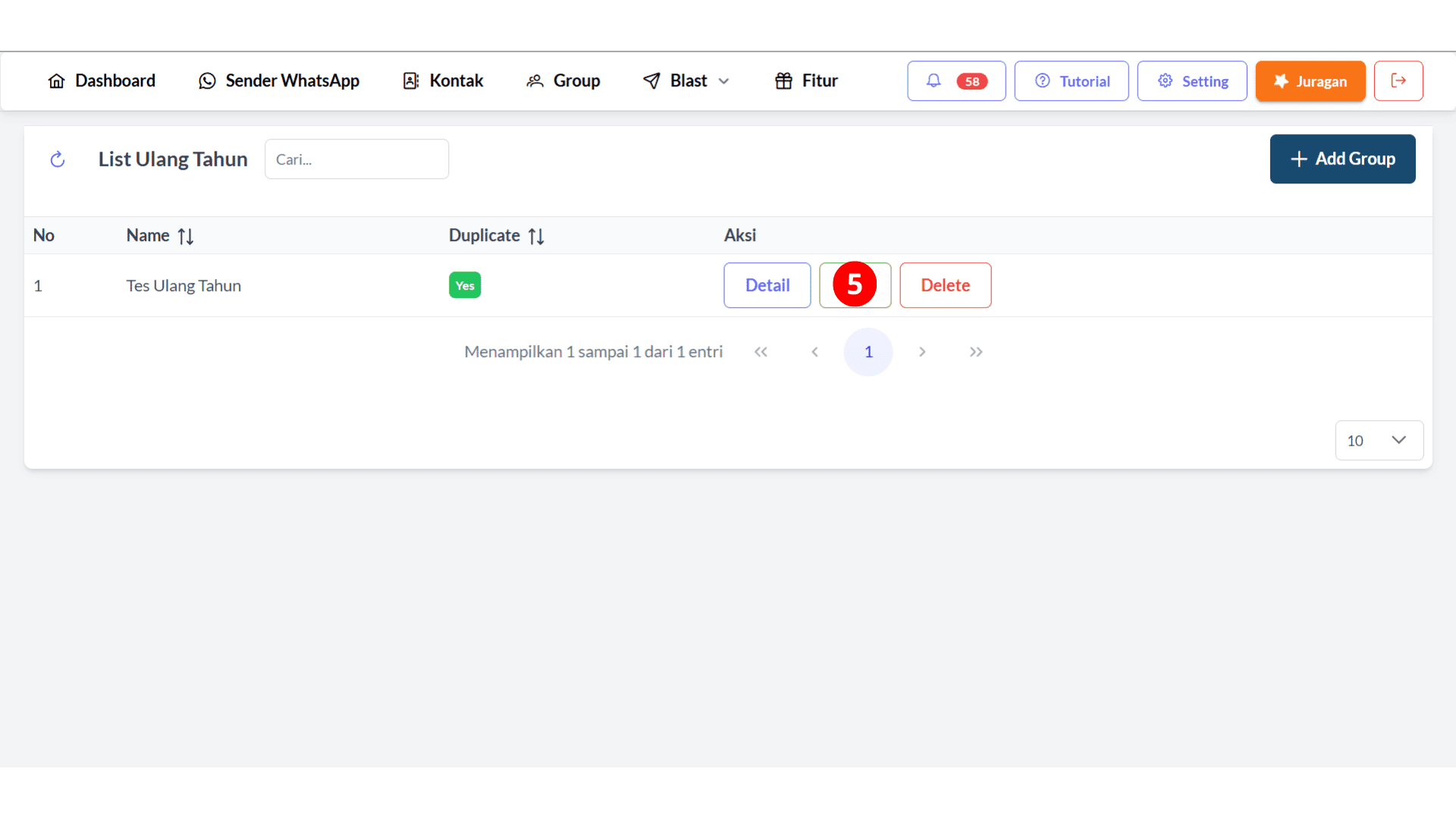This screenshot has width=1456, height=819.
Task: Click the Fitur gift icon
Action: click(x=787, y=81)
